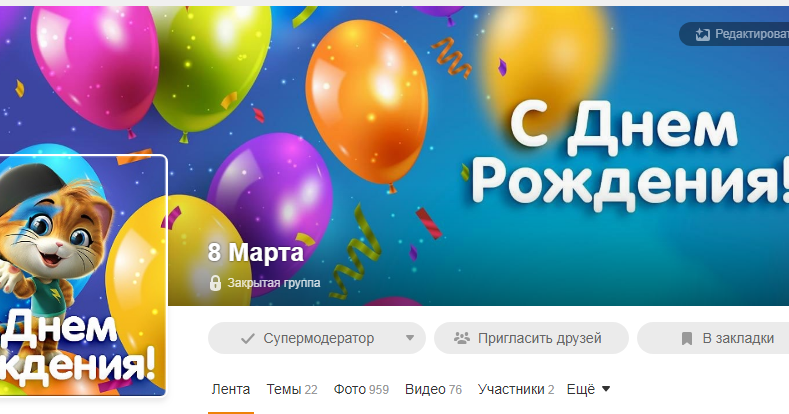Screen dimensions: 789x414
Task: Open the Супермодератор status button
Action: tap(317, 338)
